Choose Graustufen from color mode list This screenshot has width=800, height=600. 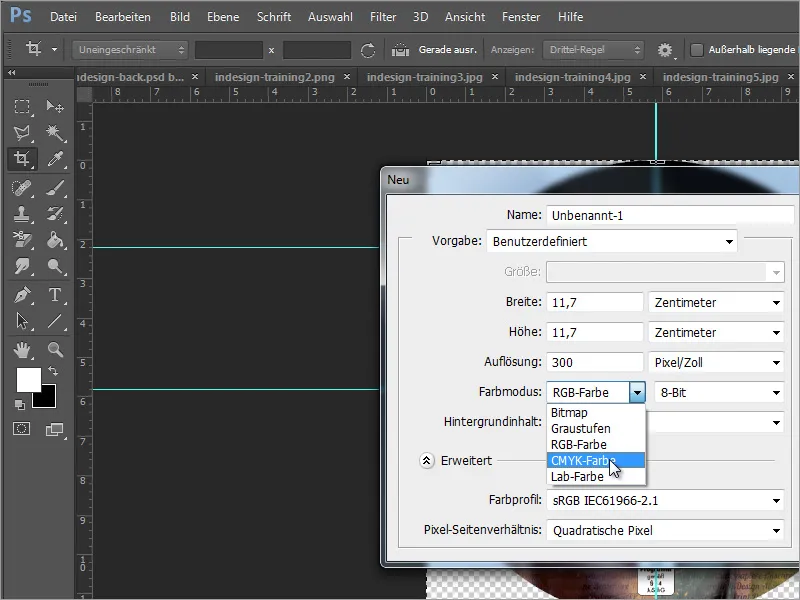tap(596, 429)
